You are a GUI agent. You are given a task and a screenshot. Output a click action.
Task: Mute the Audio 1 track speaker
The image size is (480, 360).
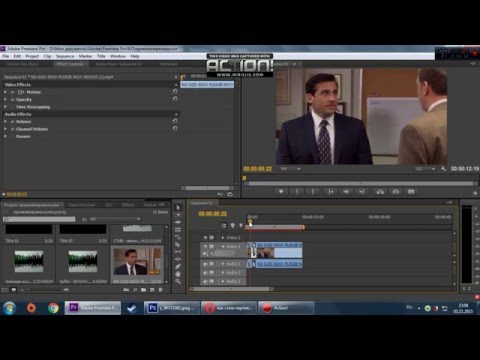tap(205, 264)
